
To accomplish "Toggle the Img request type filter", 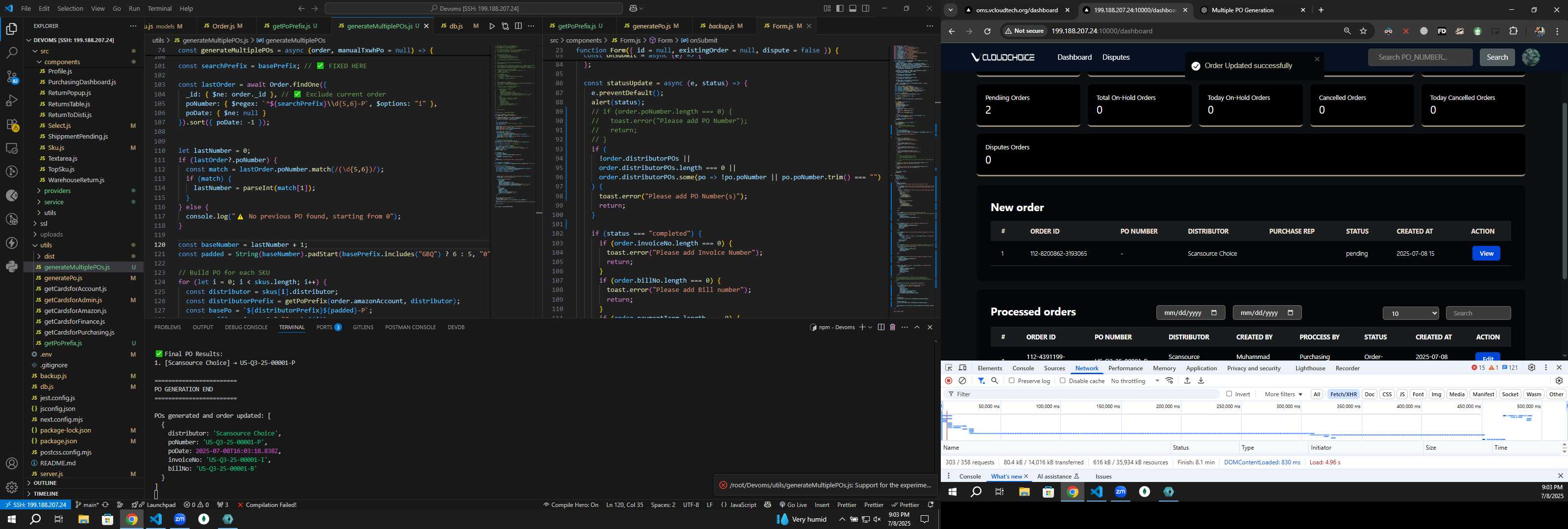I will coord(1437,394).
